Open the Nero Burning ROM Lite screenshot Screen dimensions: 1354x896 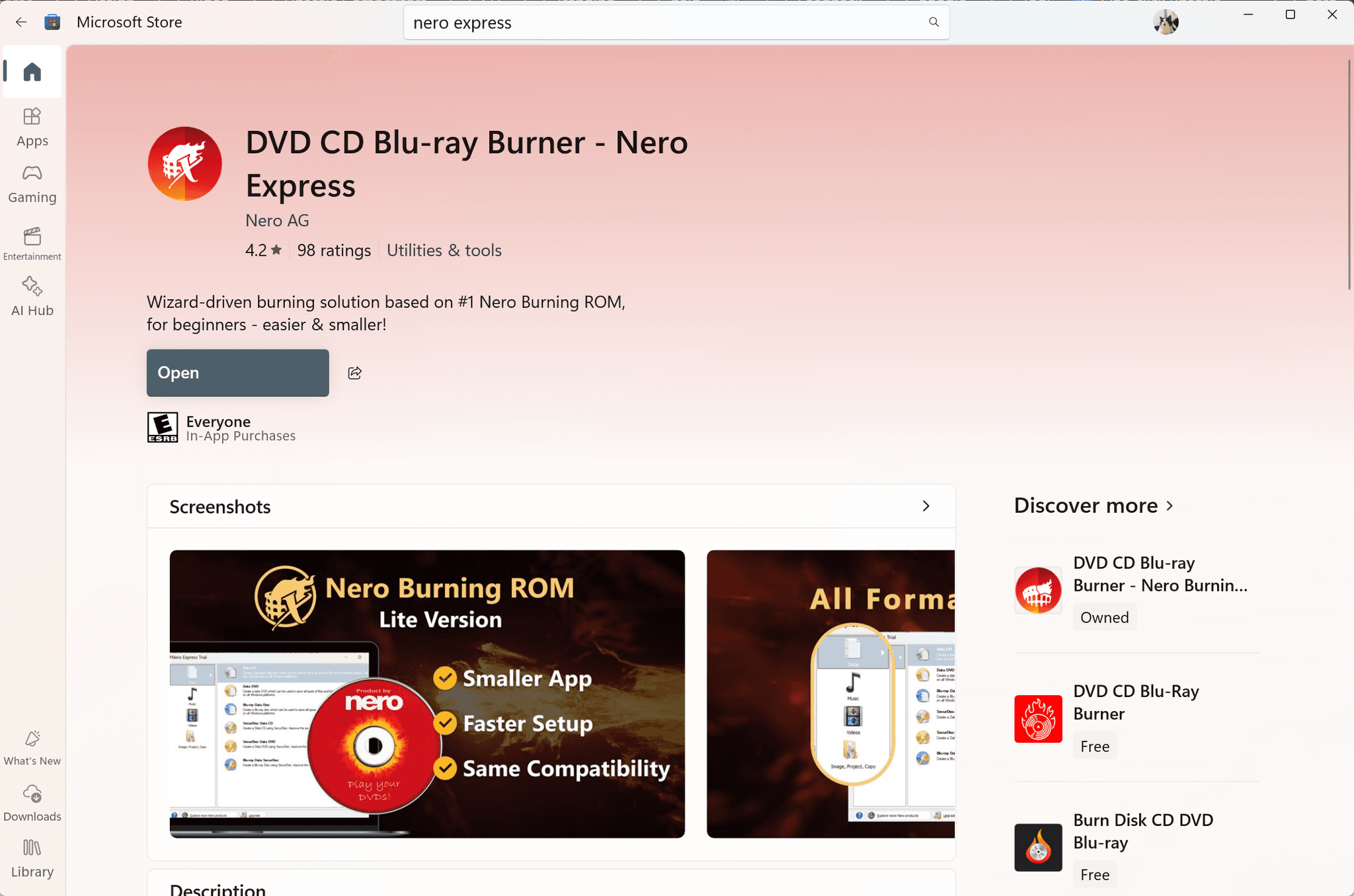tap(426, 694)
